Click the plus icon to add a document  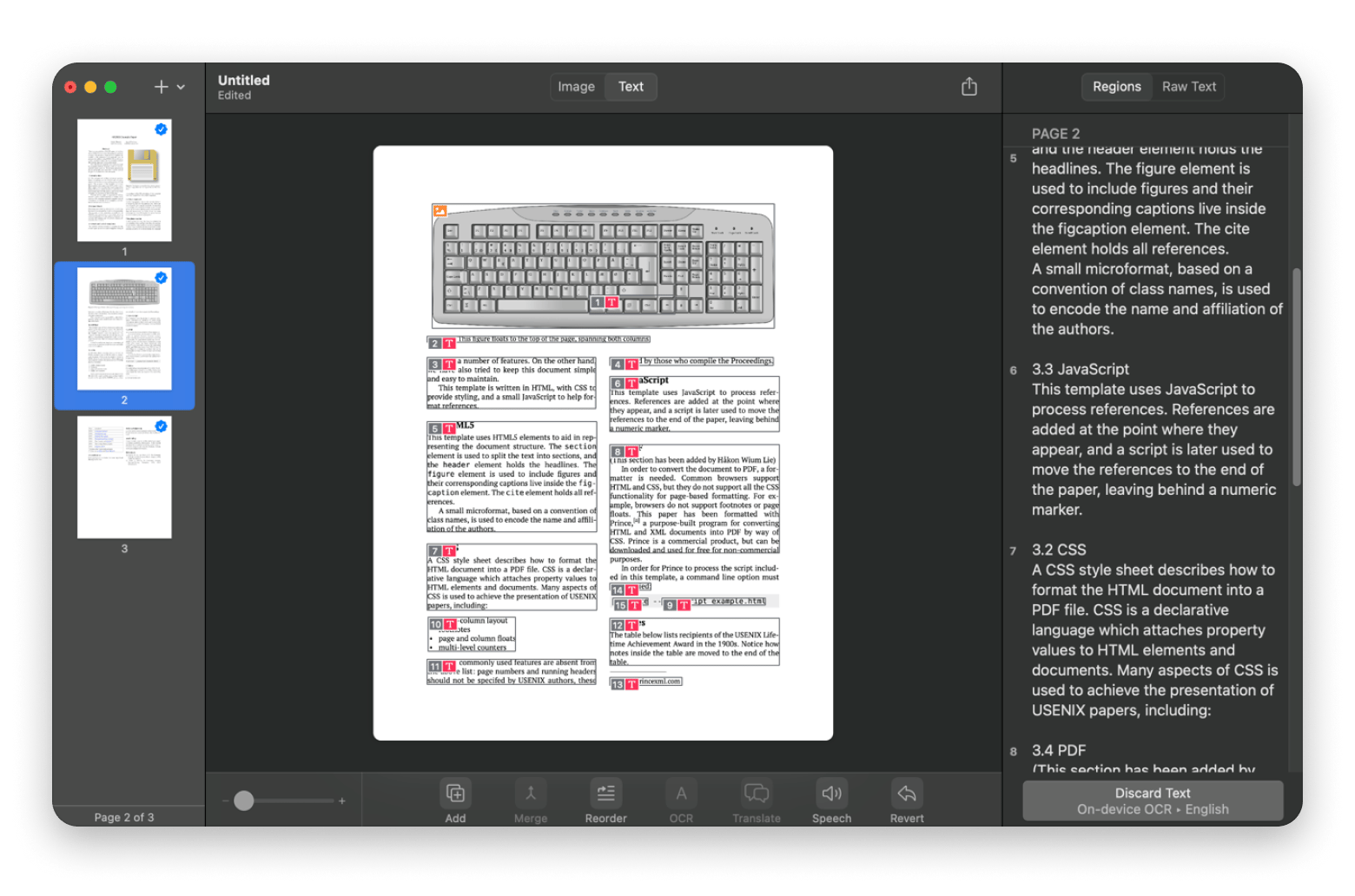coord(161,87)
